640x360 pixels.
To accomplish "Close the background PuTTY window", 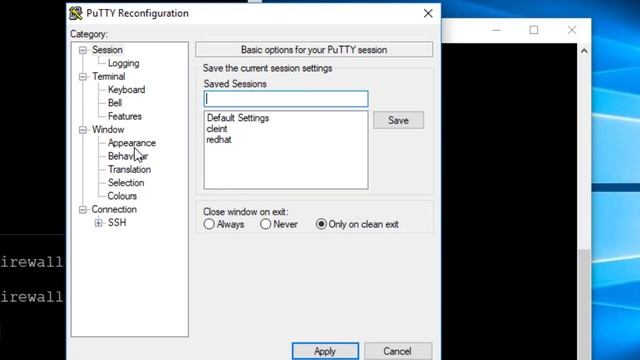I will pyautogui.click(x=572, y=30).
